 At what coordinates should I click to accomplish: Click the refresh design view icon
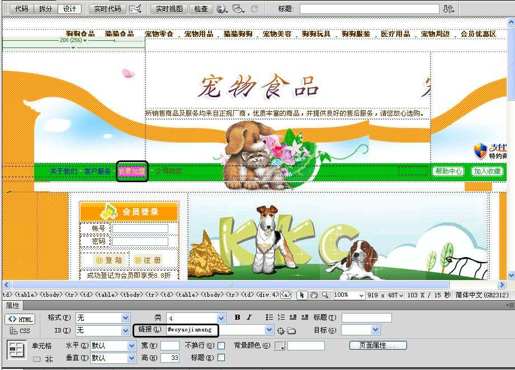tap(254, 9)
